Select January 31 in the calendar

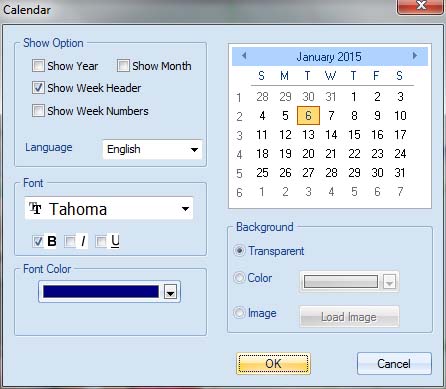pyautogui.click(x=400, y=173)
